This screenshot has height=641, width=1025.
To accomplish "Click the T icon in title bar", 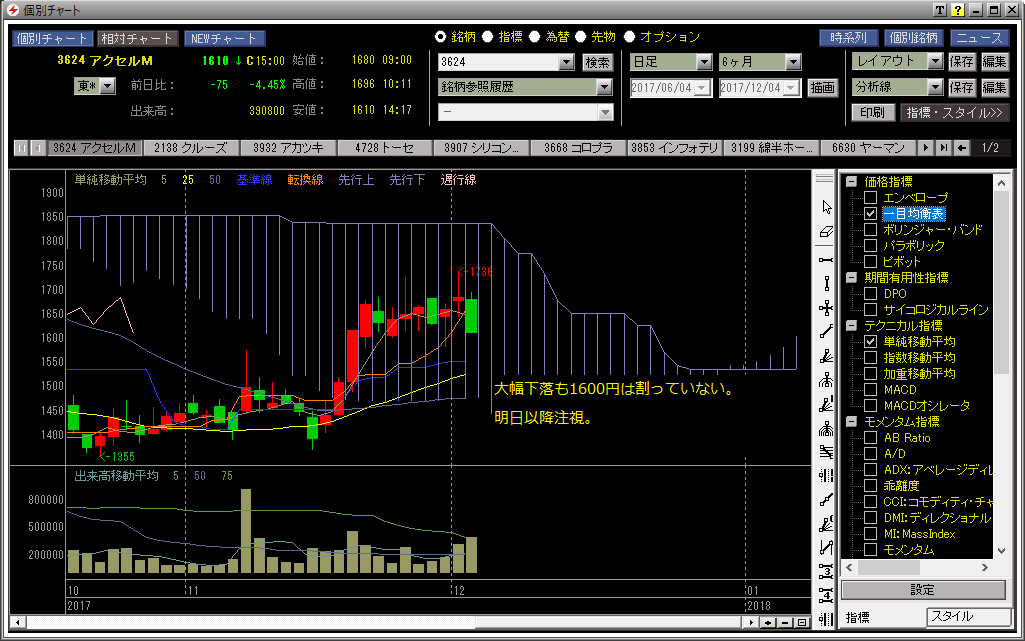I will pyautogui.click(x=940, y=10).
